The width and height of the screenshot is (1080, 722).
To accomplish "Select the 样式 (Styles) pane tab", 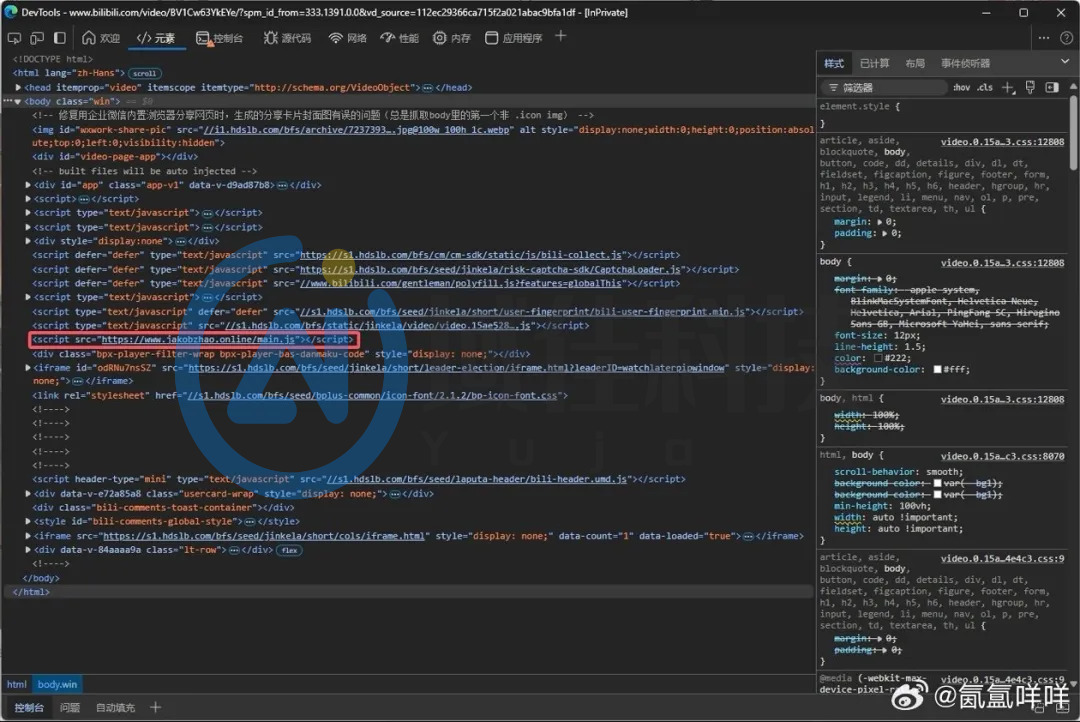I will pyautogui.click(x=834, y=63).
